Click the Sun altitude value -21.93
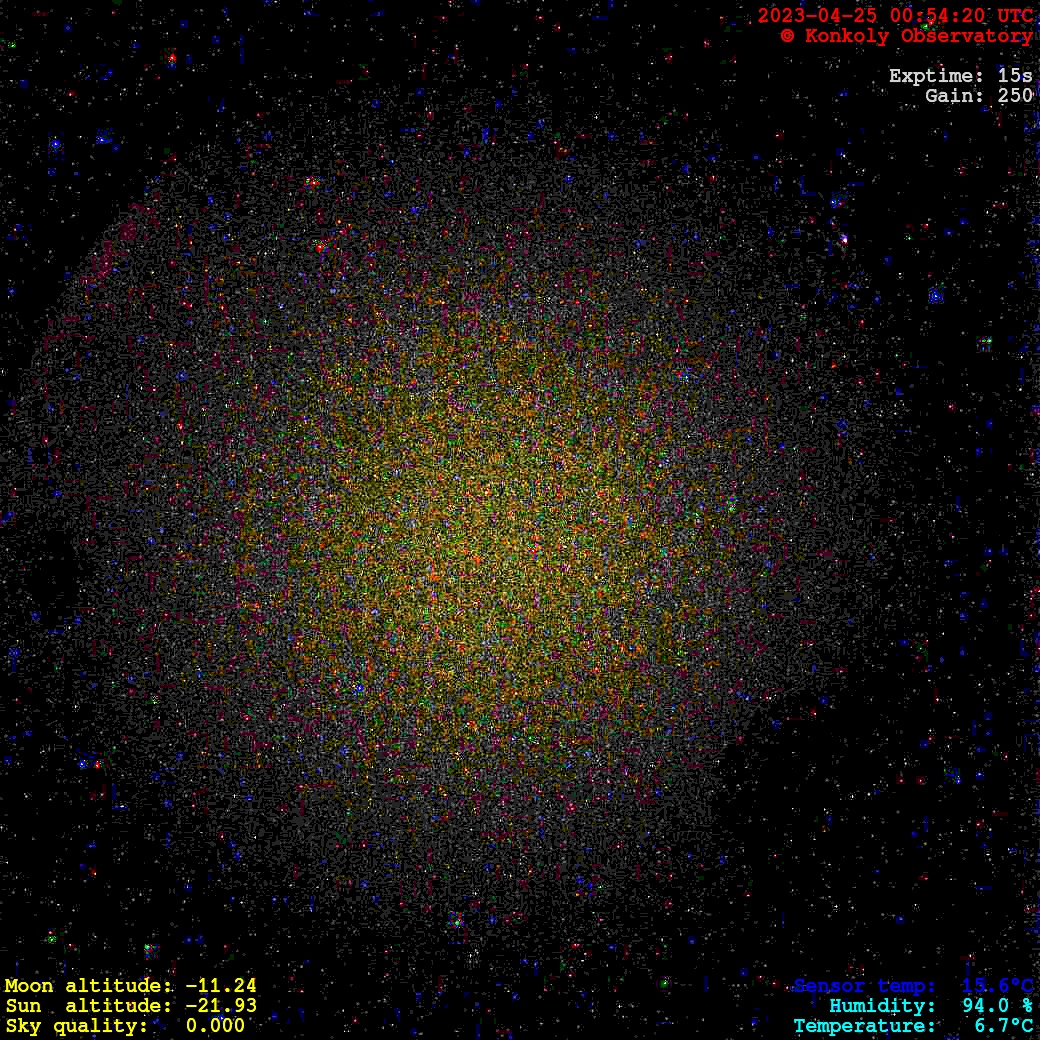The width and height of the screenshot is (1040, 1040). tap(221, 1006)
